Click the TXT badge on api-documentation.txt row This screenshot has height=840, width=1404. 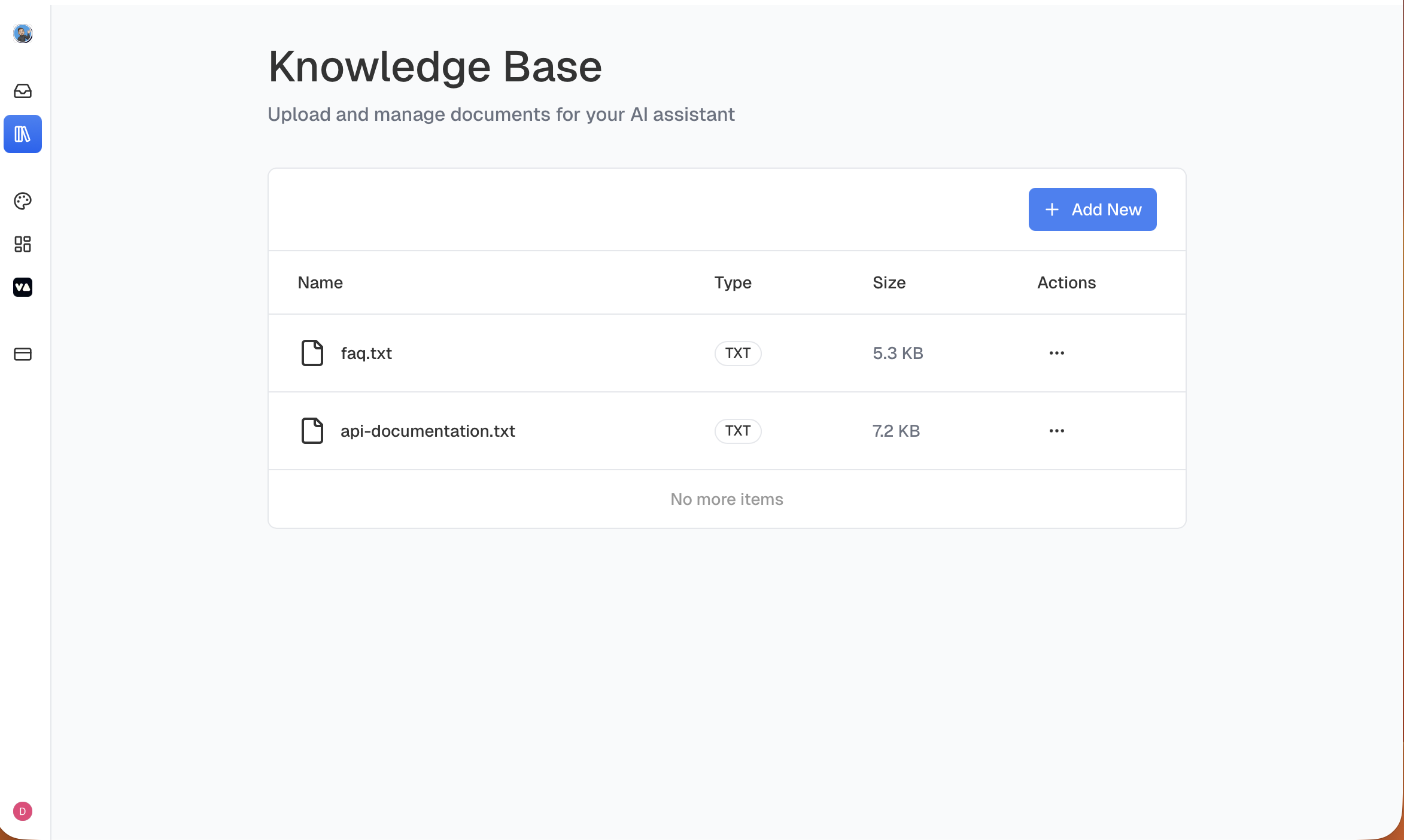pos(737,431)
